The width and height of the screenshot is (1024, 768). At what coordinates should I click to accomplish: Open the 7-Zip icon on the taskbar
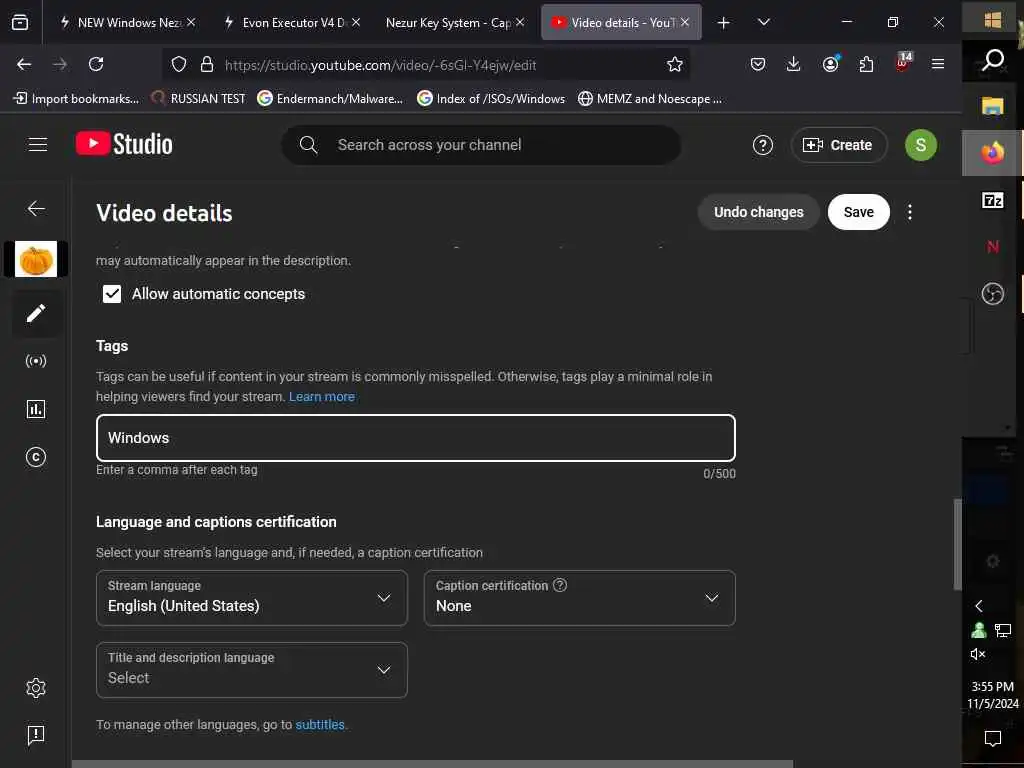pyautogui.click(x=993, y=200)
